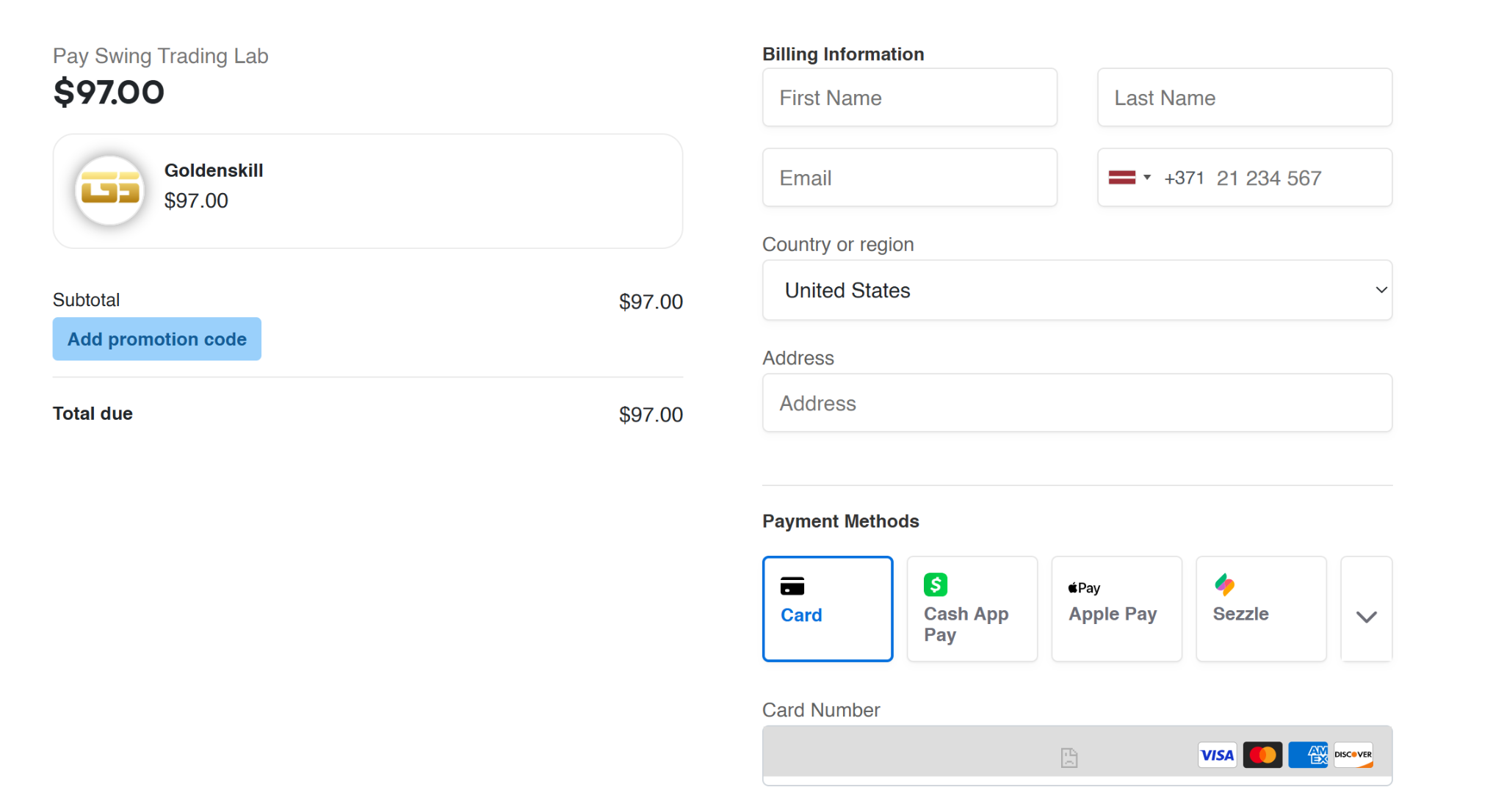
Task: Click the Card Number input
Action: coord(1077,755)
